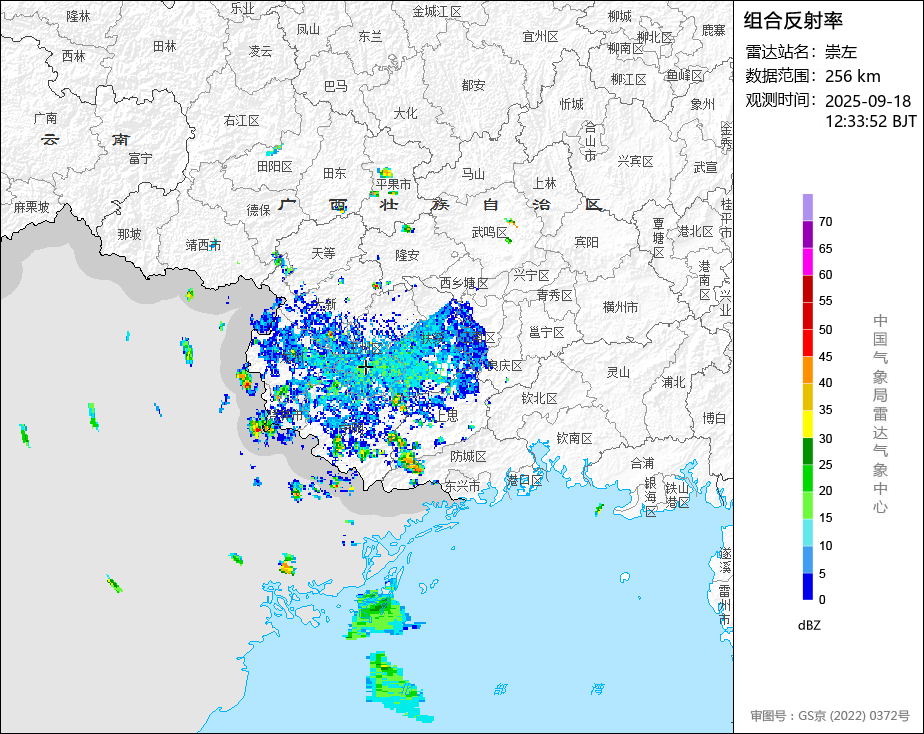This screenshot has height=734, width=924.
Task: Click the '组合反射率' title text
Action: pos(793,21)
